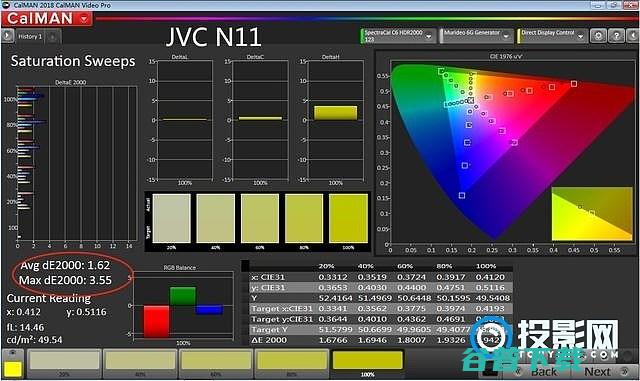The height and width of the screenshot is (381, 640).
Task: Click the Y value 52.4164 in the table
Action: click(335, 298)
